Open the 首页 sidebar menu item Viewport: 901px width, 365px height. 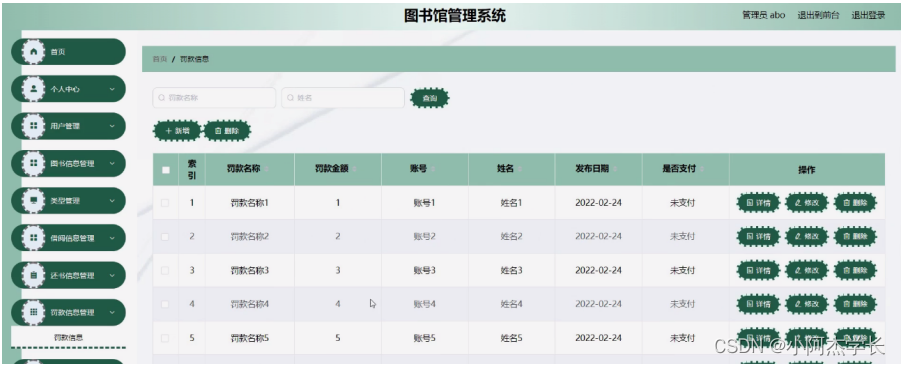point(68,52)
